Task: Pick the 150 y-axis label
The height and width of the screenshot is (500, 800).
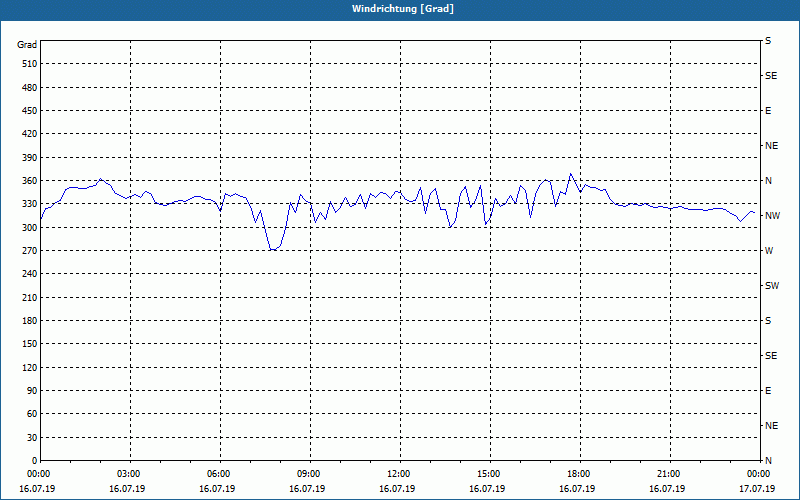Action: [x=30, y=344]
